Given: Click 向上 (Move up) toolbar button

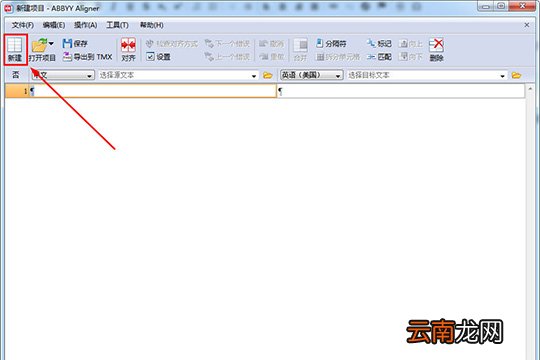Looking at the screenshot, I should point(411,44).
